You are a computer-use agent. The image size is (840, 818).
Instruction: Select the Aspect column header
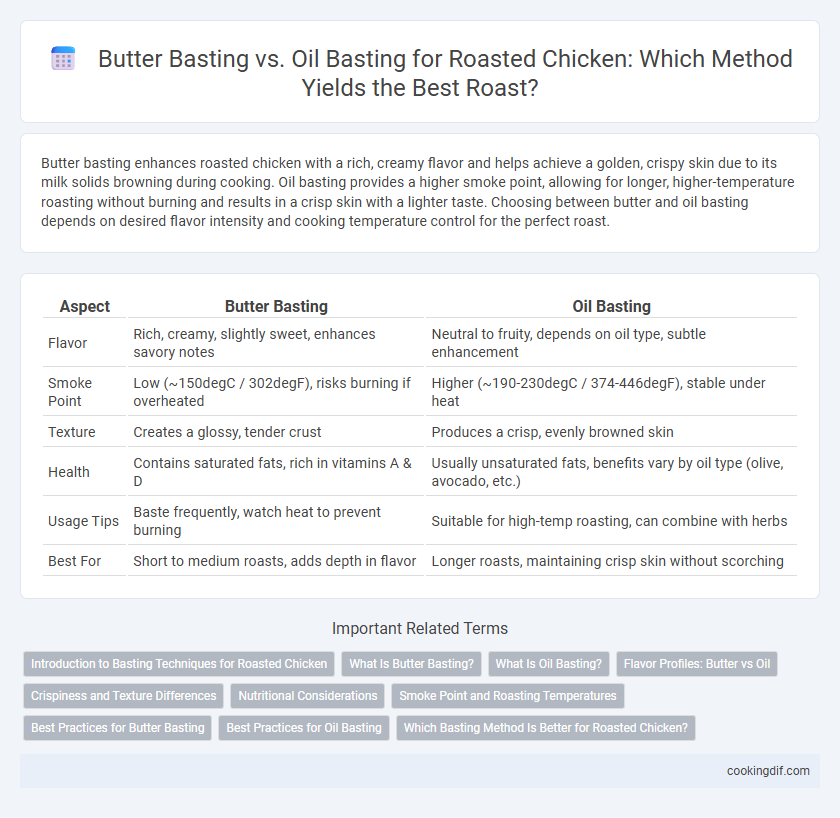click(85, 306)
